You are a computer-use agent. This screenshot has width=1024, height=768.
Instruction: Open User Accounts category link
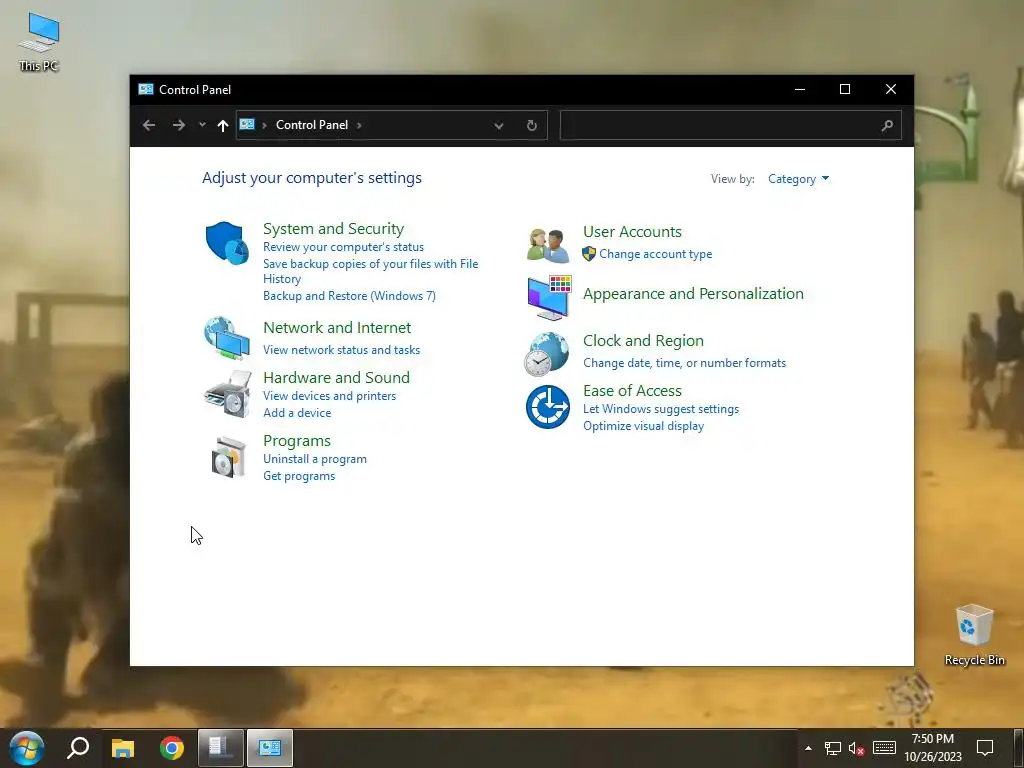tap(632, 232)
